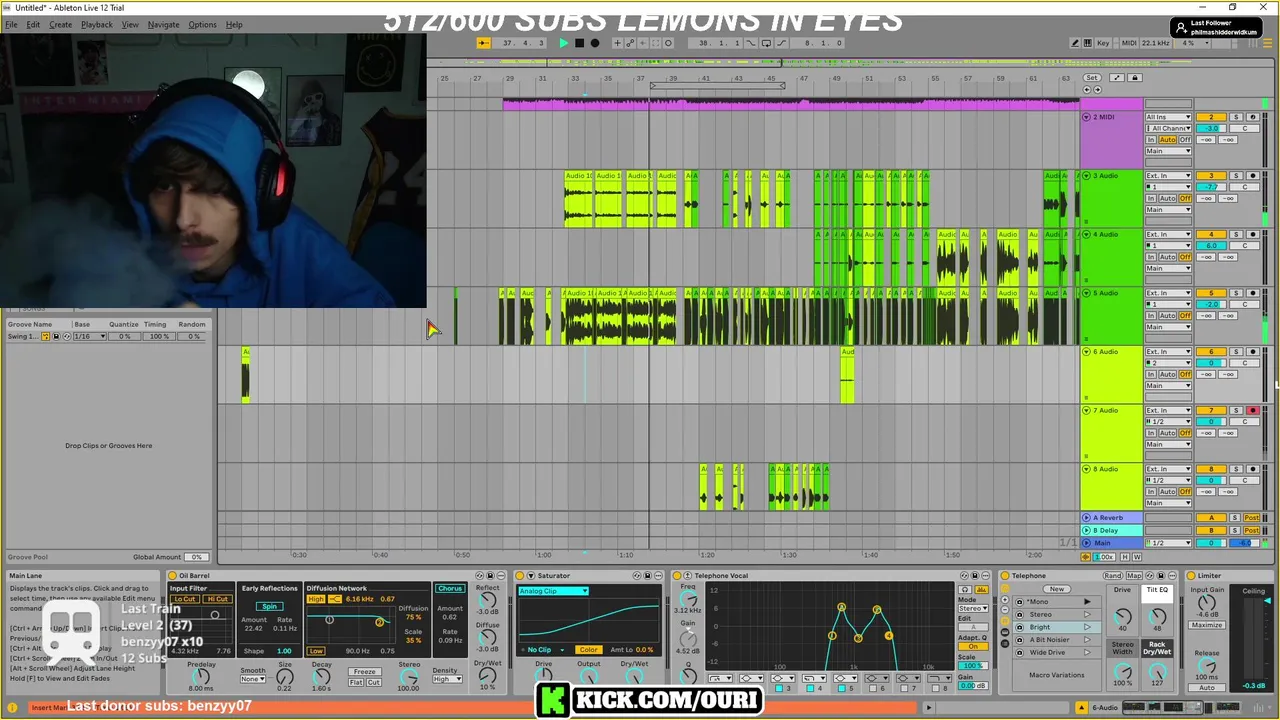Select the Bright macro variation
Viewport: 1280px width, 720px height.
click(x=1040, y=627)
